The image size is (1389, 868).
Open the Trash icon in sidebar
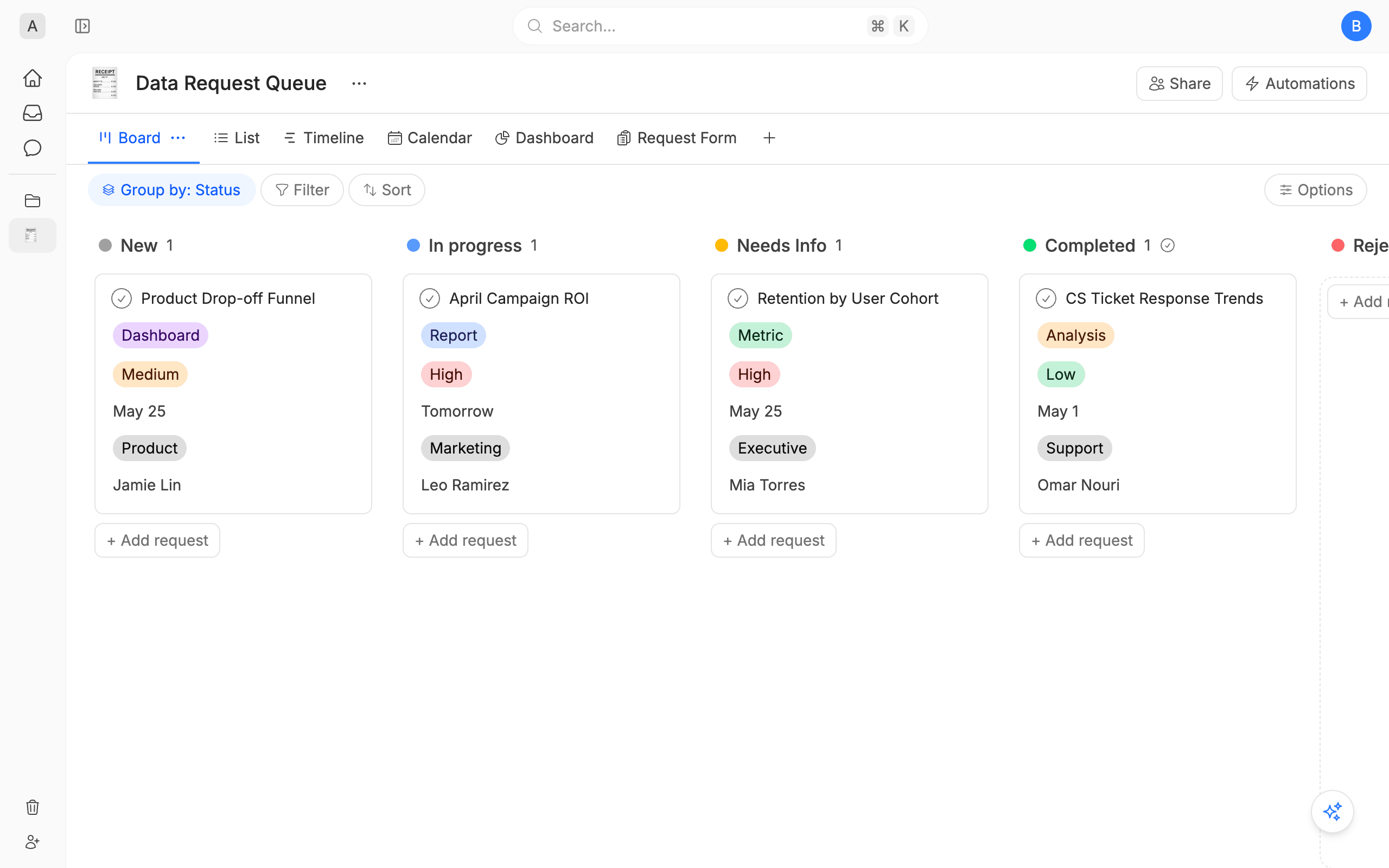click(x=32, y=807)
